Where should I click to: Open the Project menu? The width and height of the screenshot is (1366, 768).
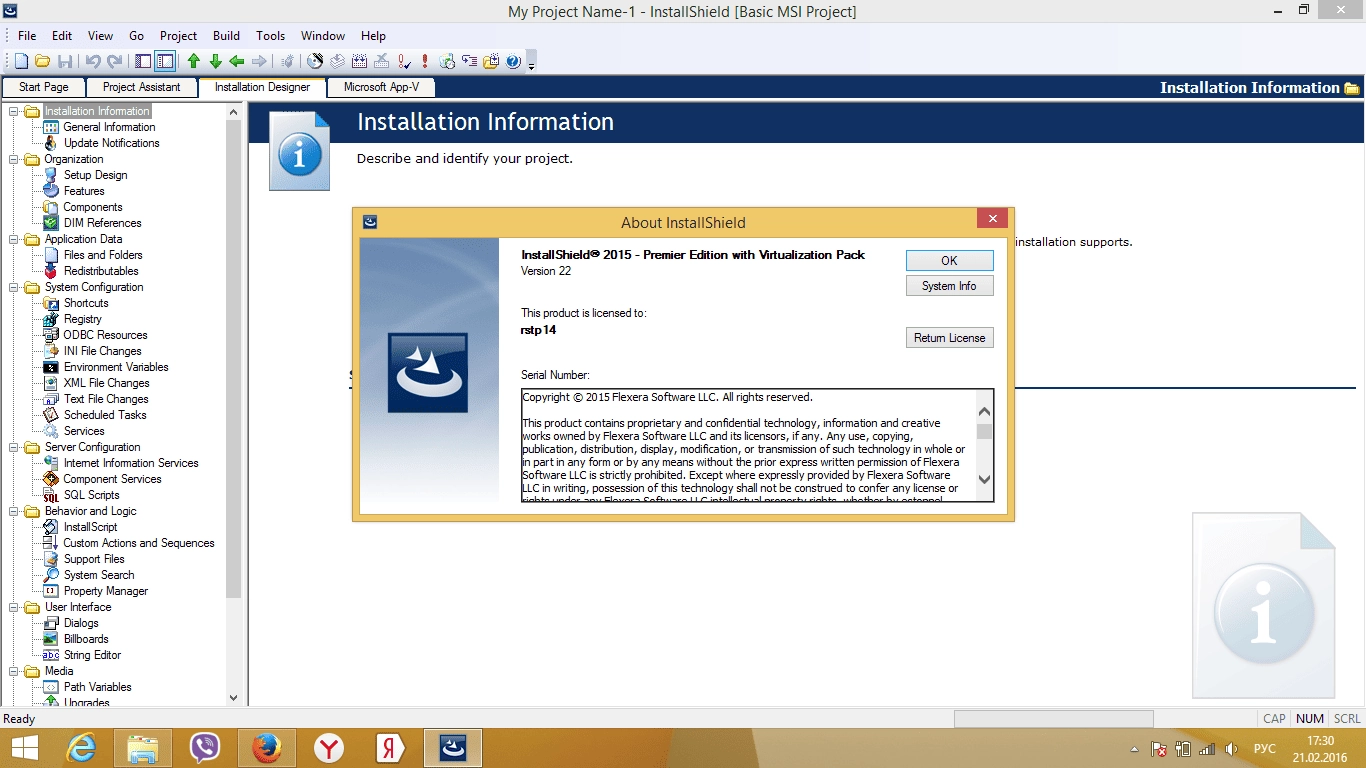pos(178,35)
